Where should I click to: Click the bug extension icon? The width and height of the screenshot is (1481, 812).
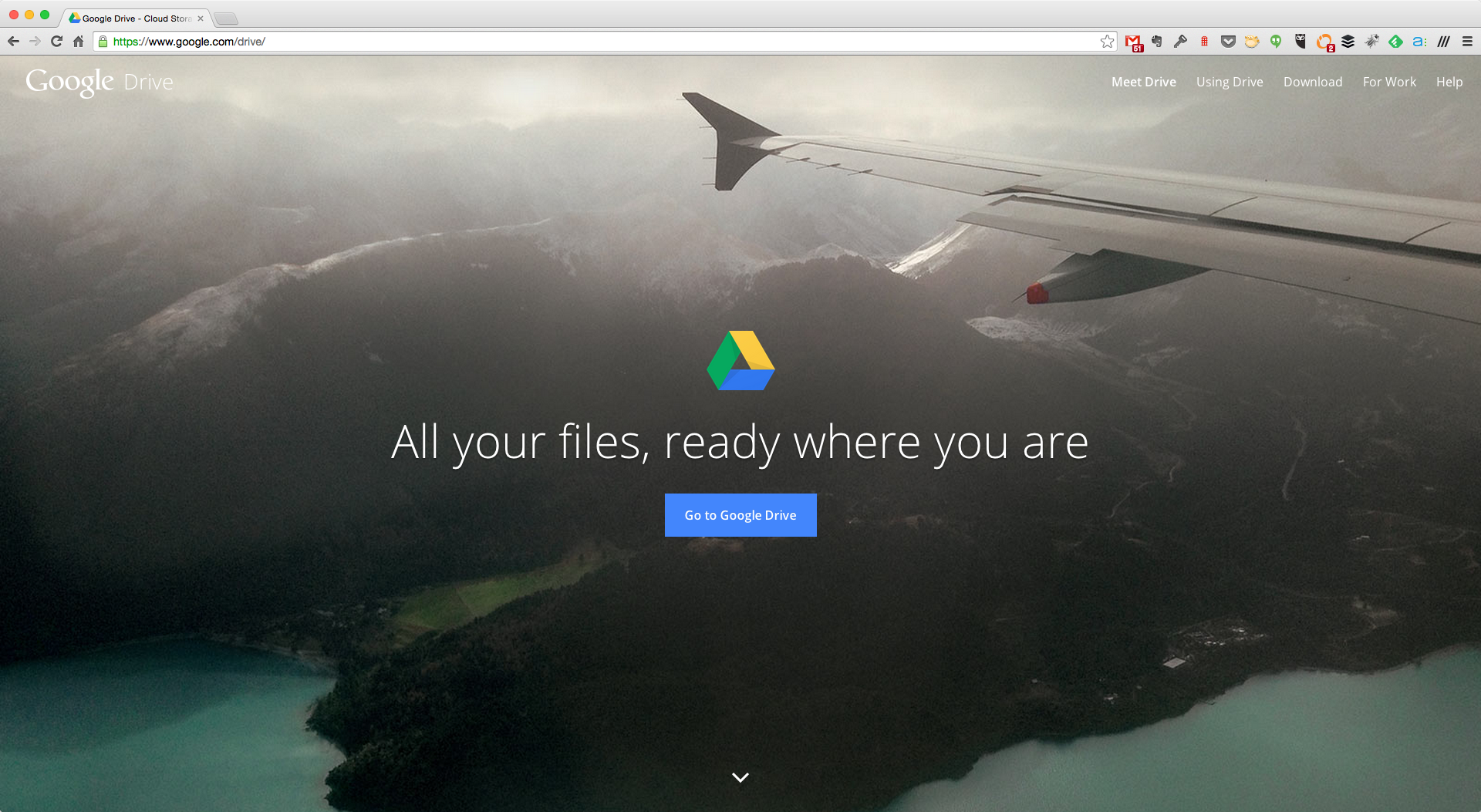pos(1371,42)
